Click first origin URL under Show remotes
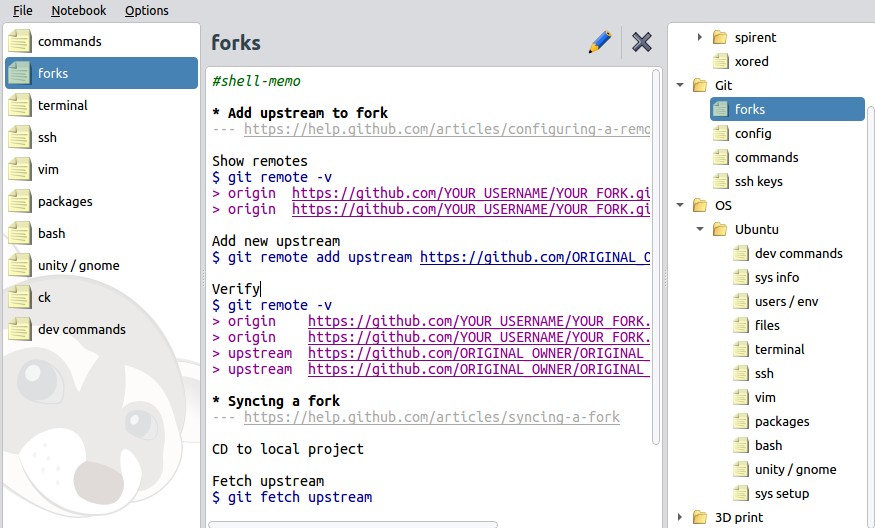 coord(471,193)
